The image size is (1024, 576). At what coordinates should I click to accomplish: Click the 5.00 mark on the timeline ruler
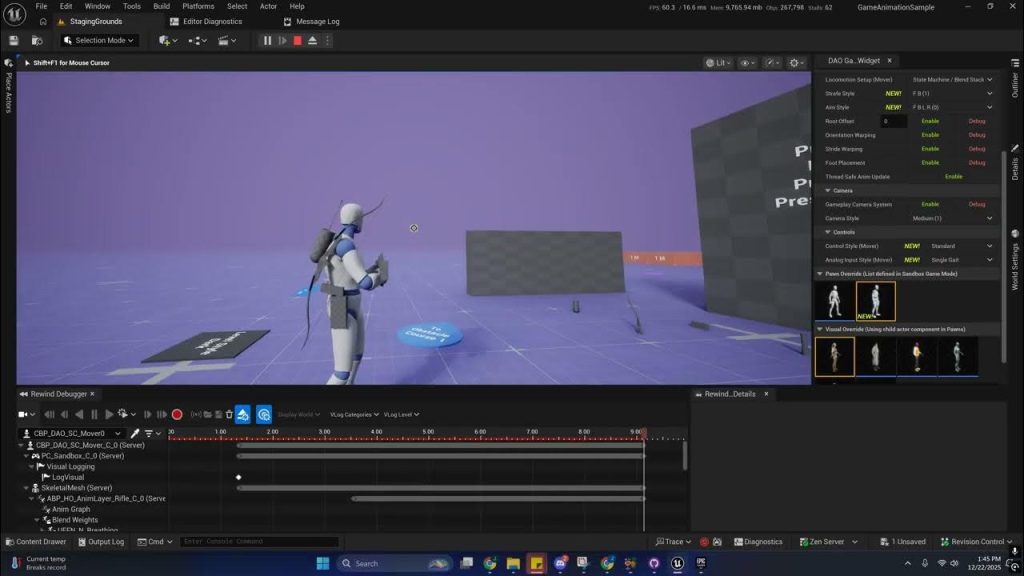pos(428,432)
